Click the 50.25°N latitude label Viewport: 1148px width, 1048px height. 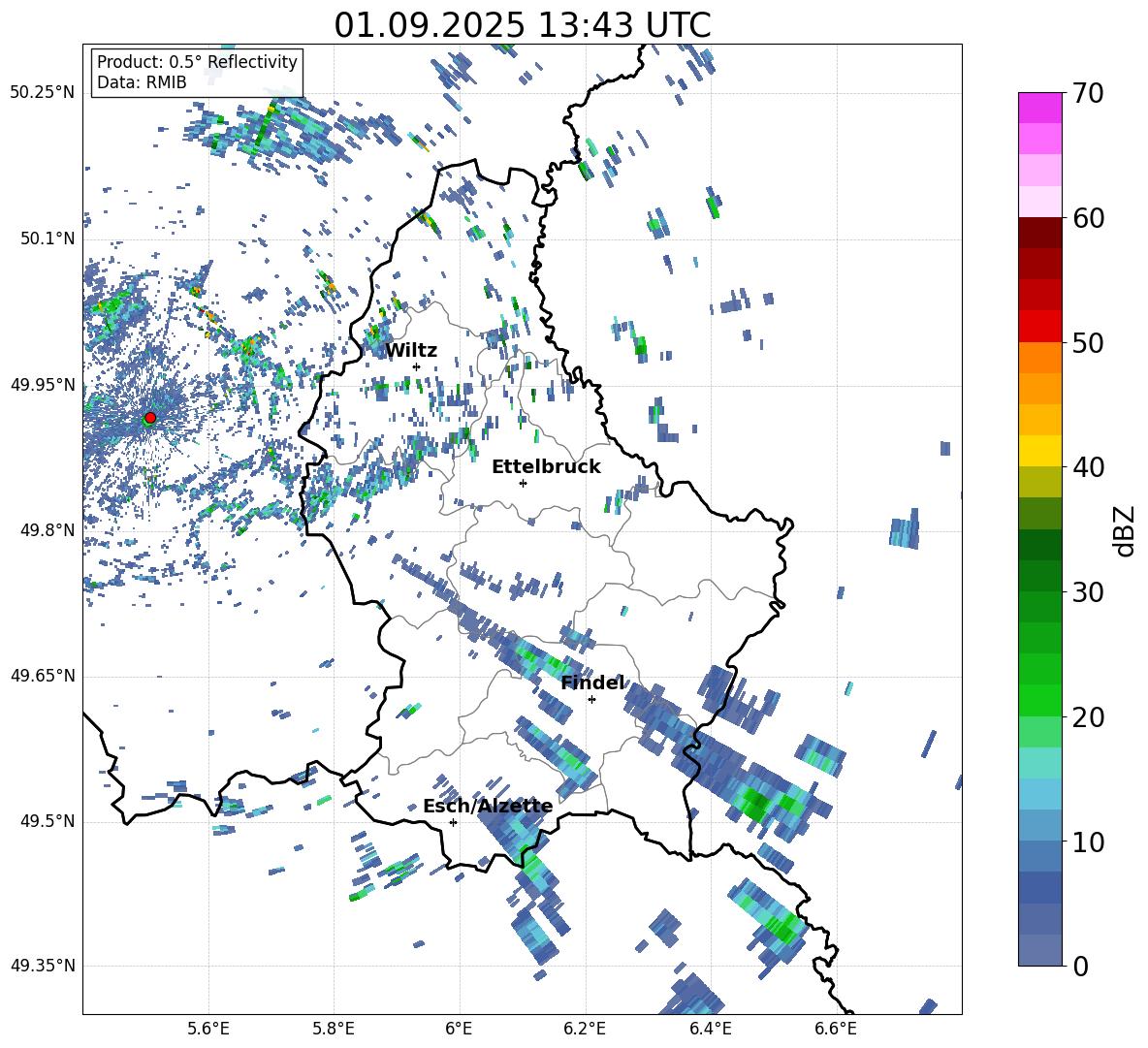click(43, 93)
